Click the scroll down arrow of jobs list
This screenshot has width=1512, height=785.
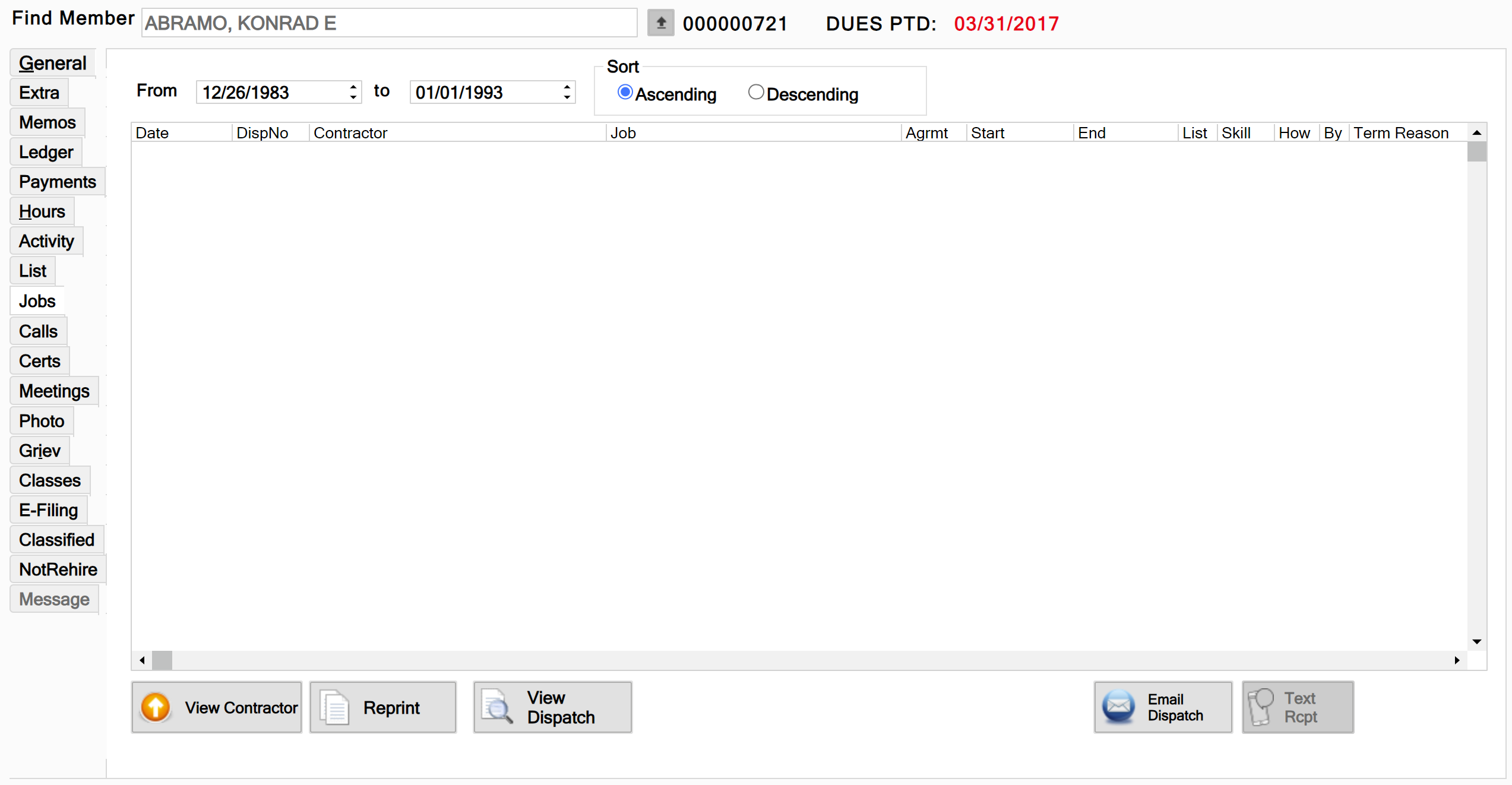(x=1476, y=642)
